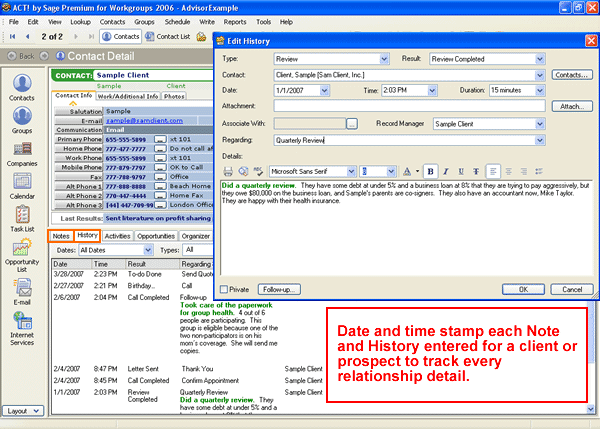Go to first contact record arrow
This screenshot has width=600, height=429.
click(x=13, y=36)
